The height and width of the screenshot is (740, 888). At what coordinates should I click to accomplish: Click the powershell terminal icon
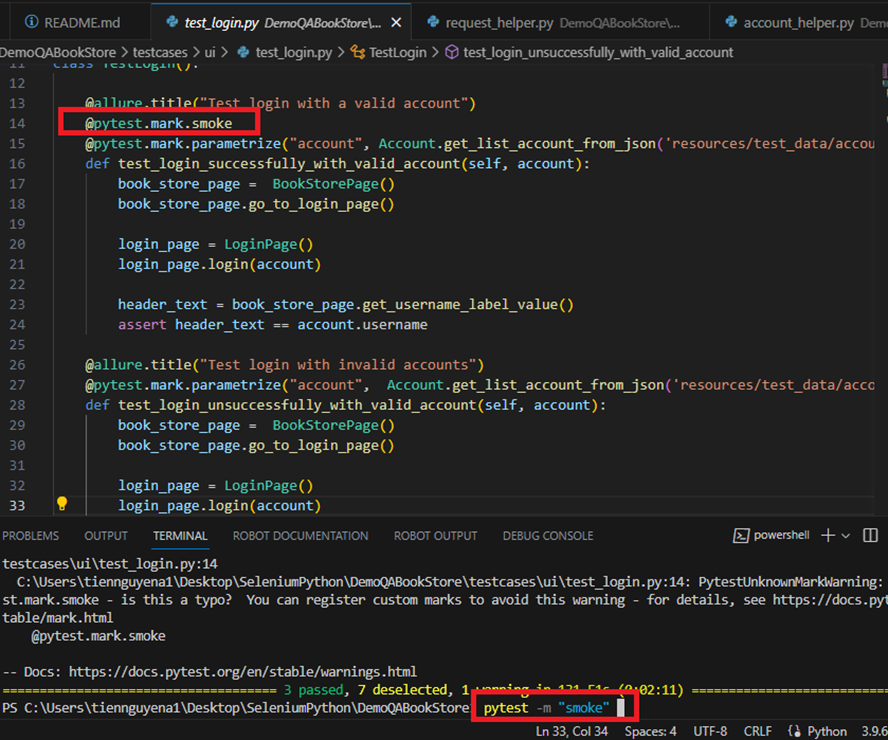tap(741, 536)
